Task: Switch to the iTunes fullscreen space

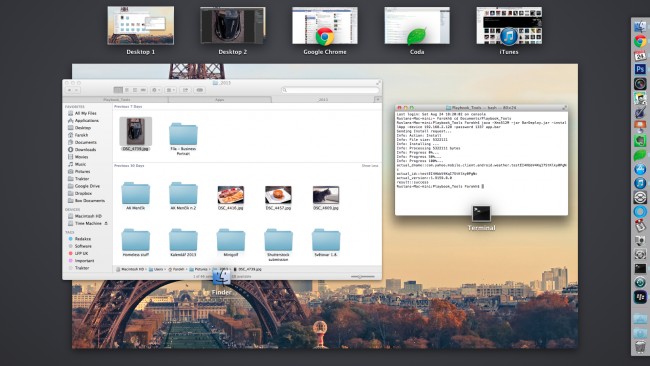Action: (x=509, y=26)
